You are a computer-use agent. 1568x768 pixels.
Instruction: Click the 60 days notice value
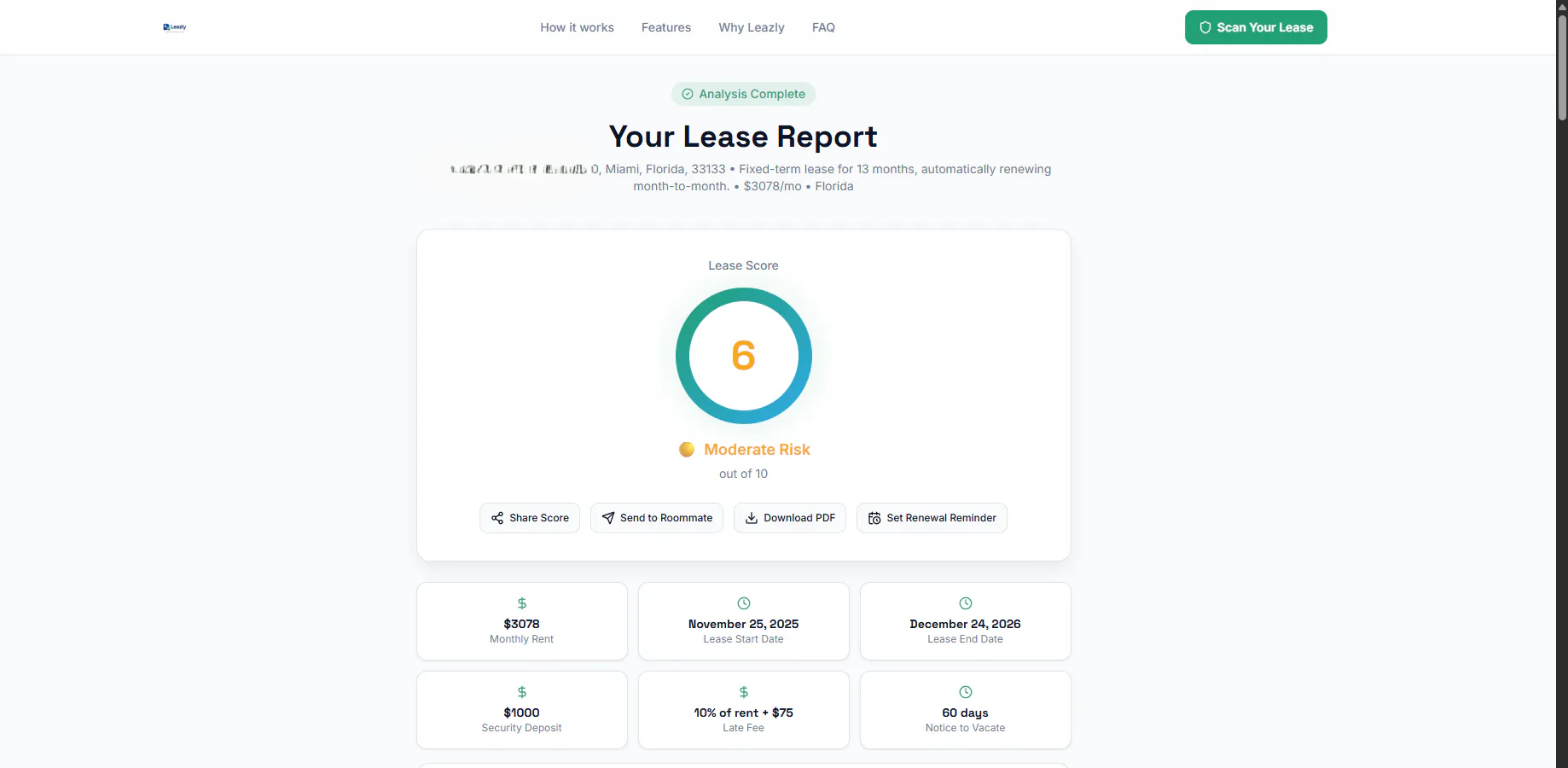point(966,713)
